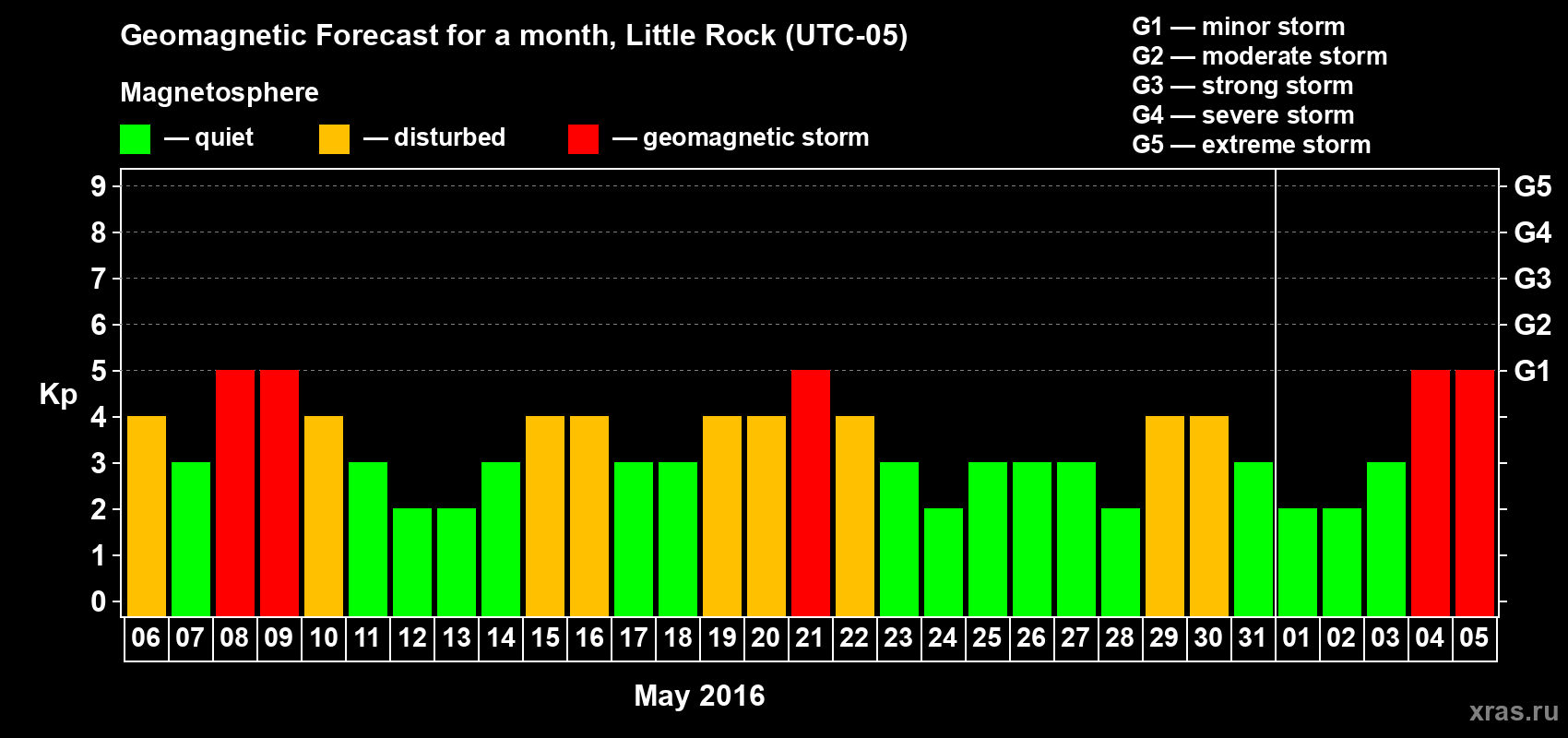Screen dimensions: 1568x738
Task: Select the orange bar for day 30
Action: point(1209,517)
